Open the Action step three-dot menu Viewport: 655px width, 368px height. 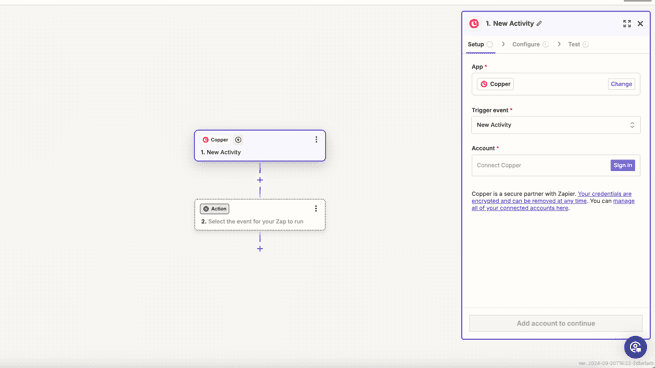tap(316, 208)
